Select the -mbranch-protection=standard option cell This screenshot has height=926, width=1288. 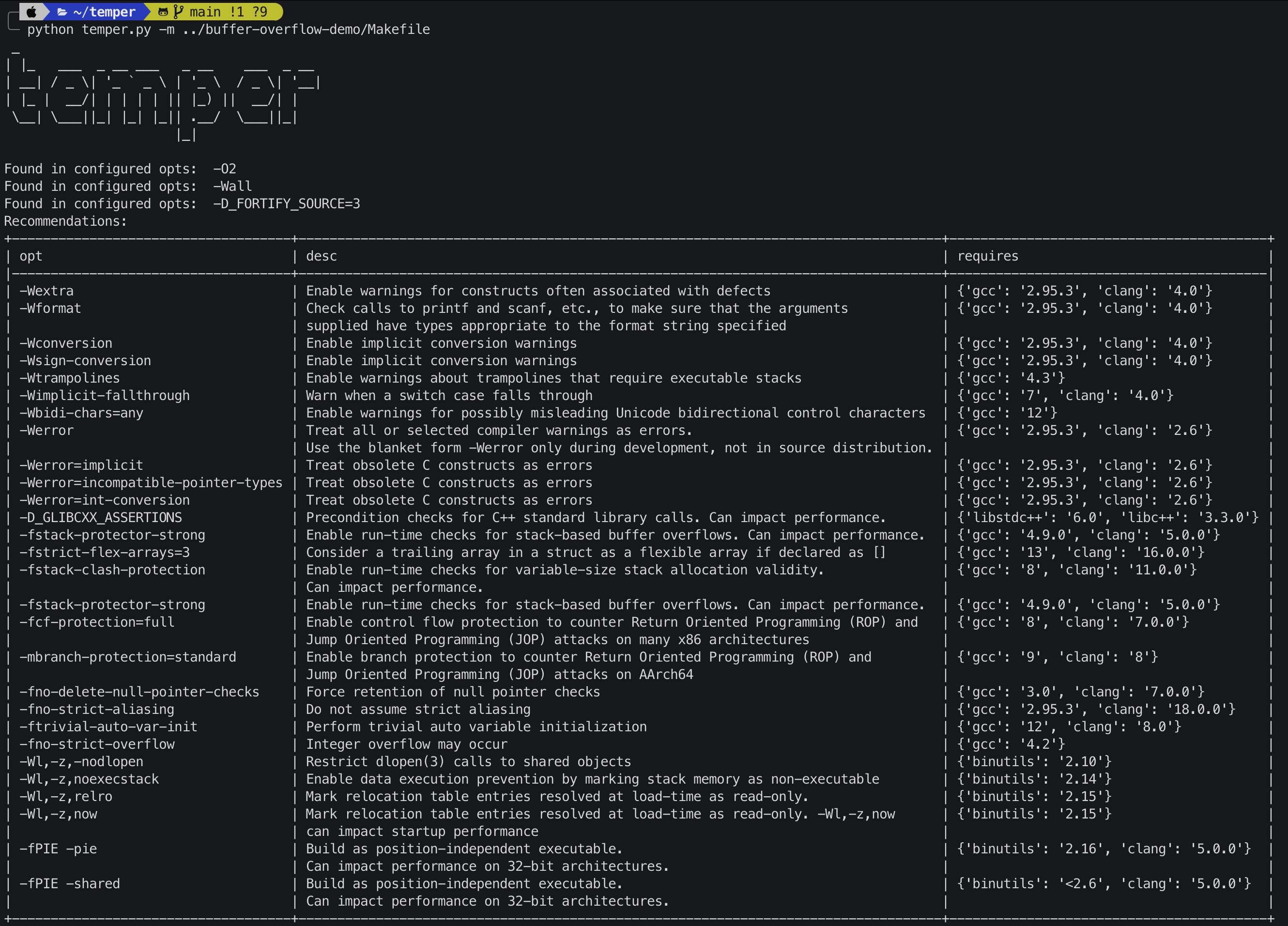[x=128, y=657]
